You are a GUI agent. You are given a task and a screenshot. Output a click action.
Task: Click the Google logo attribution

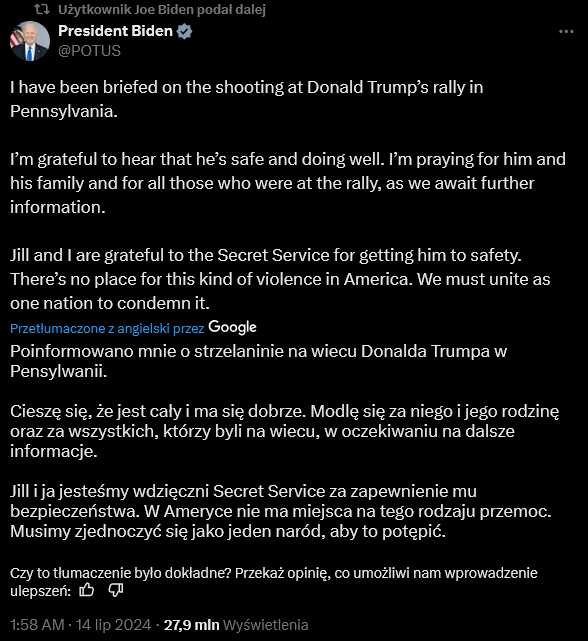pyautogui.click(x=232, y=327)
